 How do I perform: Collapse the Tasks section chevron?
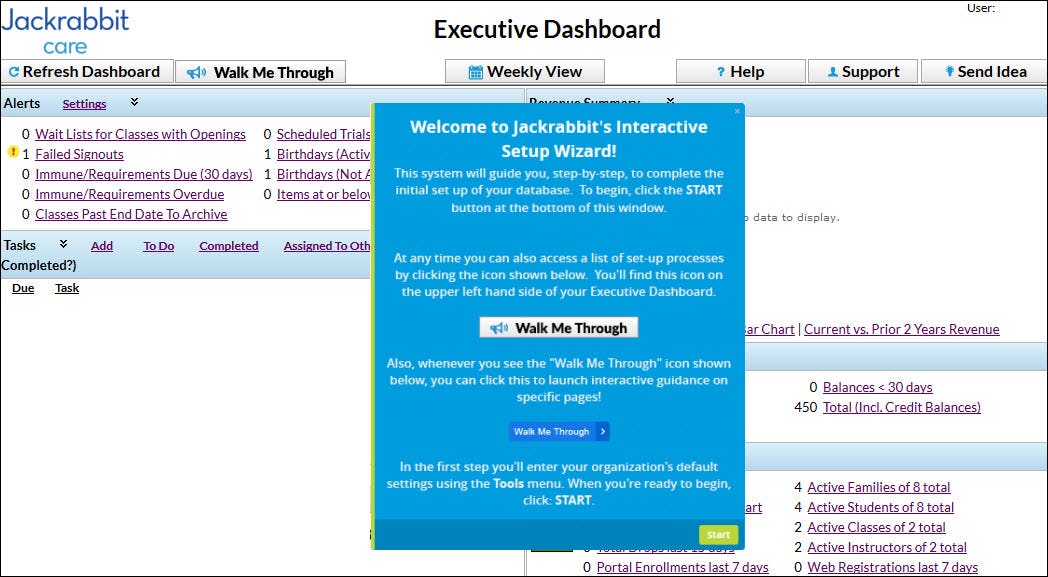(62, 244)
